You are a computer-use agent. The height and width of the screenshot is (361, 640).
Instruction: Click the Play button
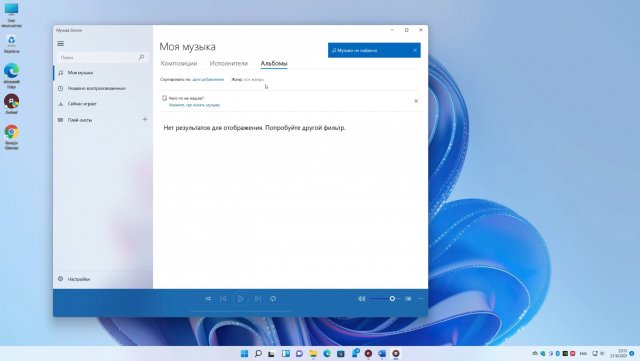(240, 299)
